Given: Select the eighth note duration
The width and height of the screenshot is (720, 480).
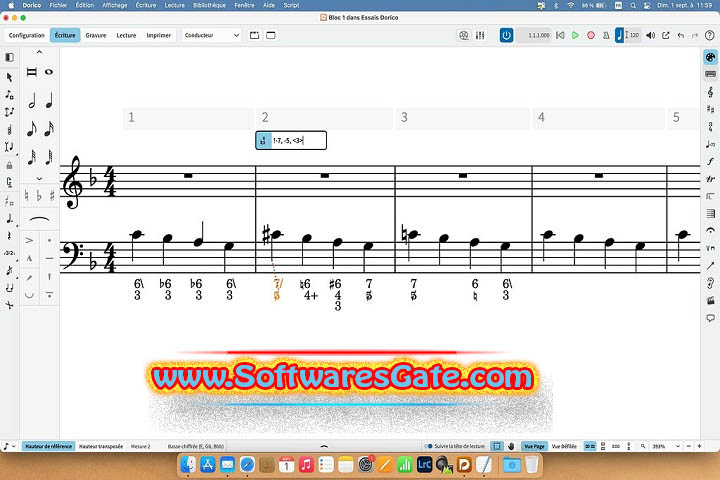Looking at the screenshot, I should pos(32,129).
